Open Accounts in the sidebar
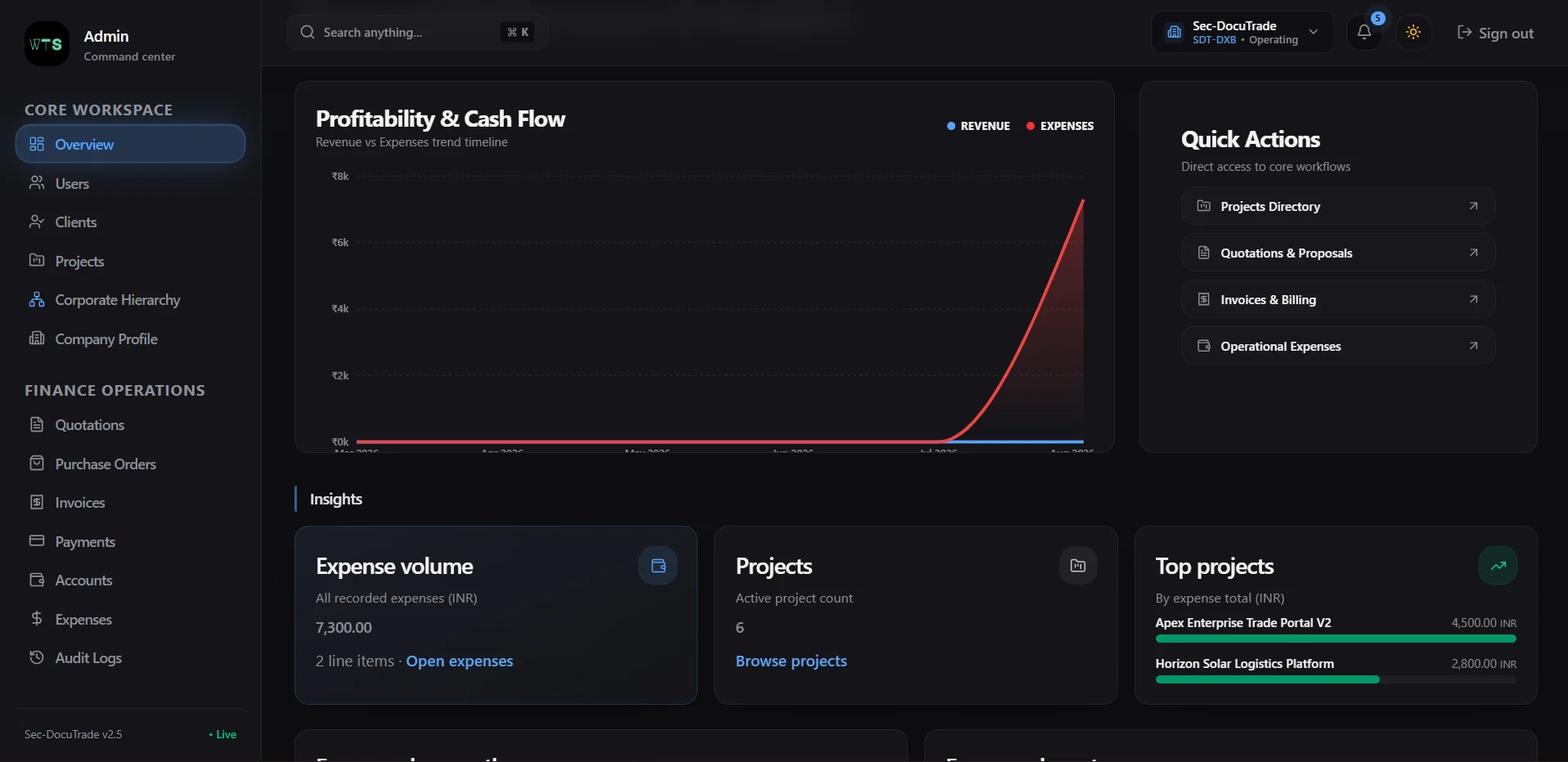The image size is (1568, 762). click(x=130, y=580)
